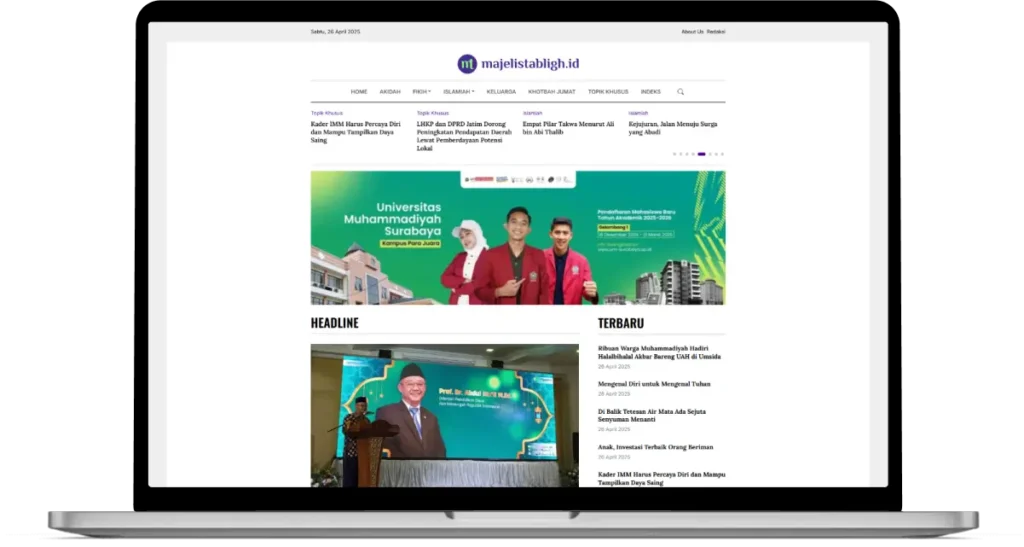Open the Redaksi link
Viewport: 1024px width, 547px height.
click(716, 32)
